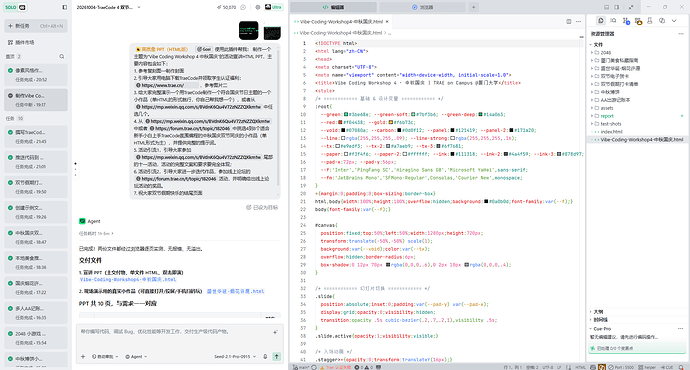Viewport: 690px width, 370px height.
Task: Add attachment with plus icon in chat input
Action: [x=83, y=356]
